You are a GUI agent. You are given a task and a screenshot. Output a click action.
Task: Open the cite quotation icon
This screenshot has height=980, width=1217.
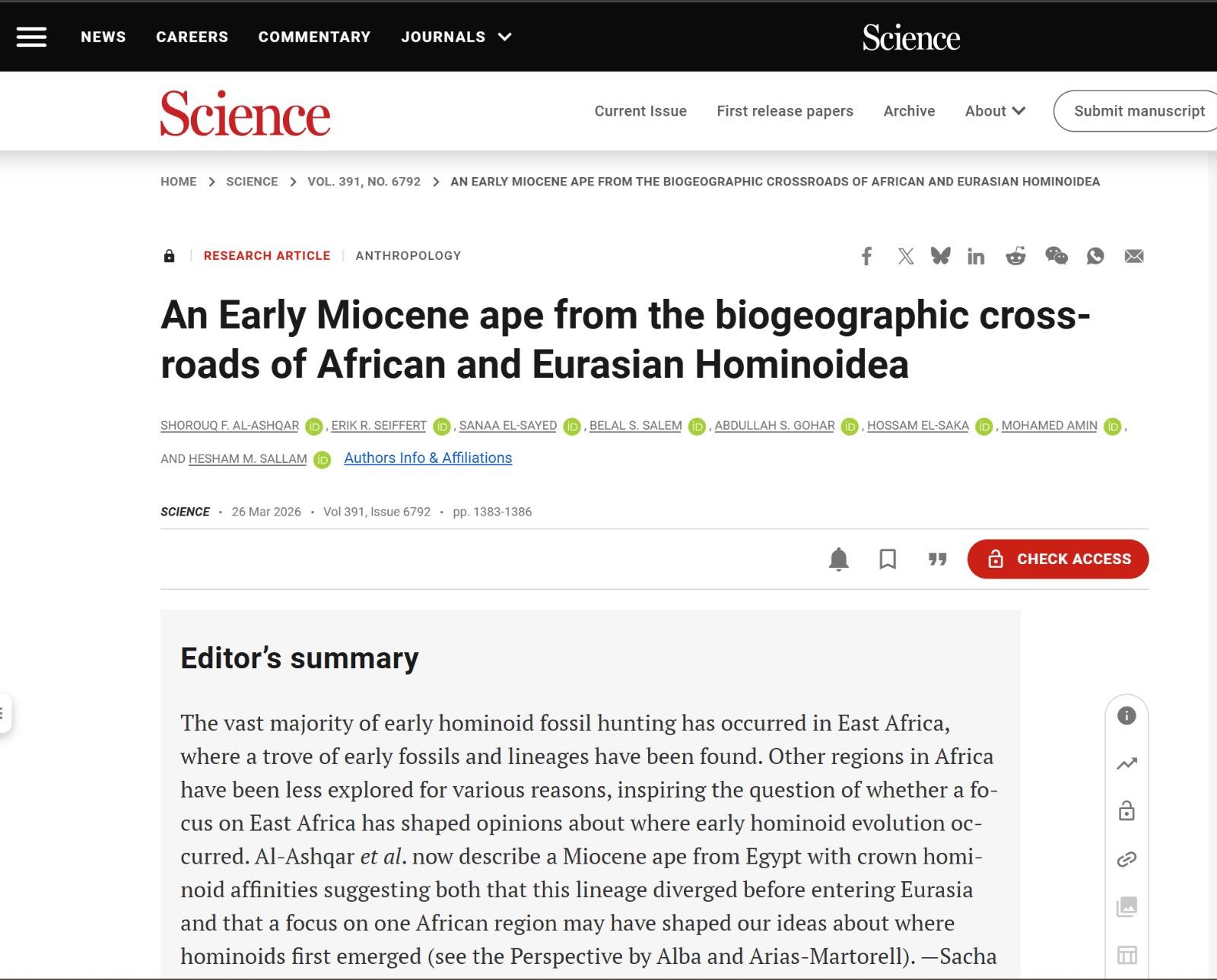click(937, 559)
